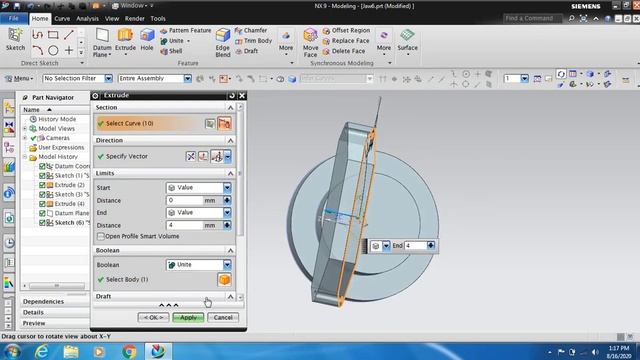The height and width of the screenshot is (360, 640).
Task: Toggle the Sketch (1) feature checkbox
Action: click(42, 176)
